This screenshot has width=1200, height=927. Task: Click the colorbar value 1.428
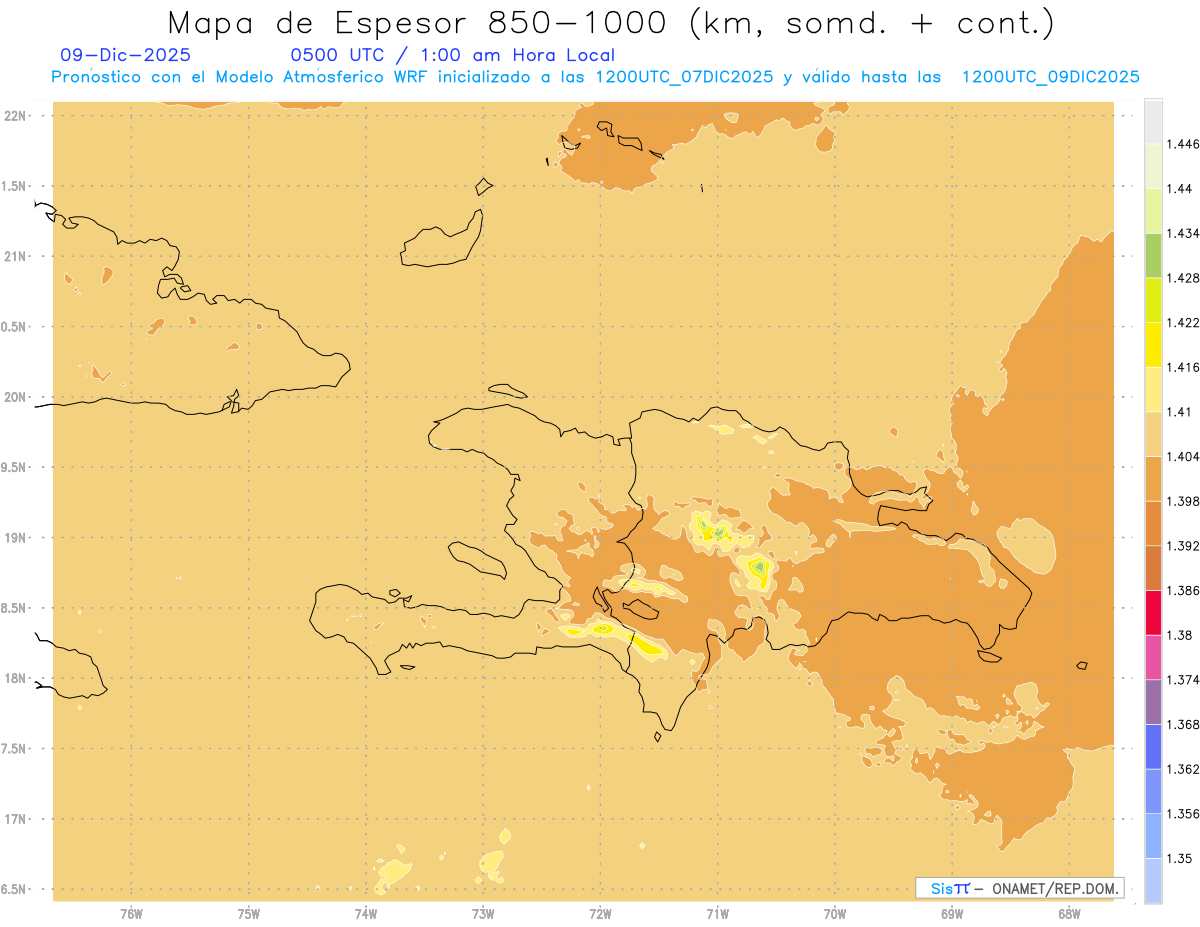1183,278
